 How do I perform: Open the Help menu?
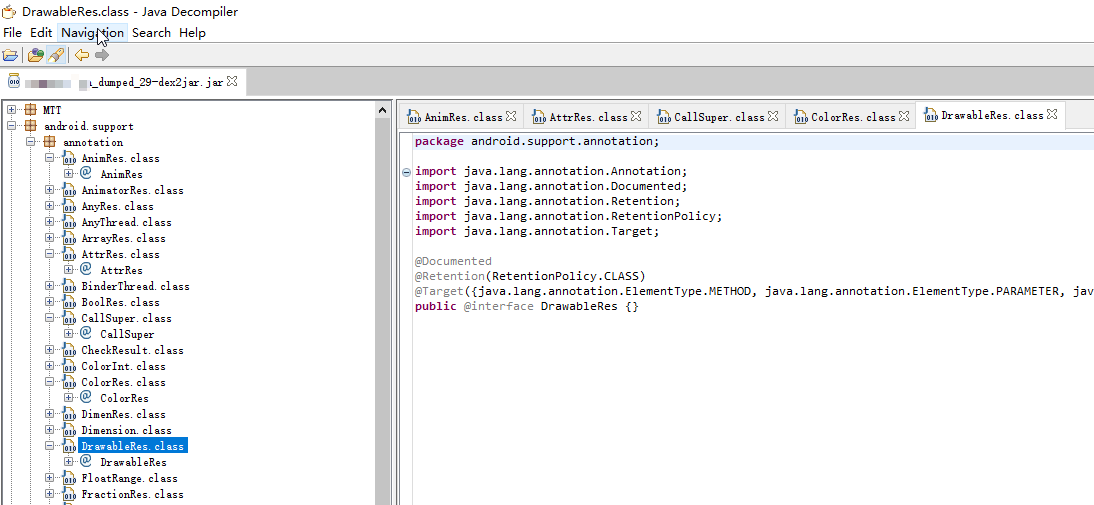192,33
